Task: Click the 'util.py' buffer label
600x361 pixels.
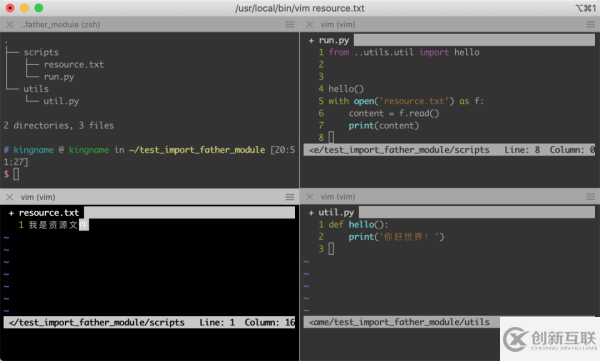Action: (x=336, y=212)
